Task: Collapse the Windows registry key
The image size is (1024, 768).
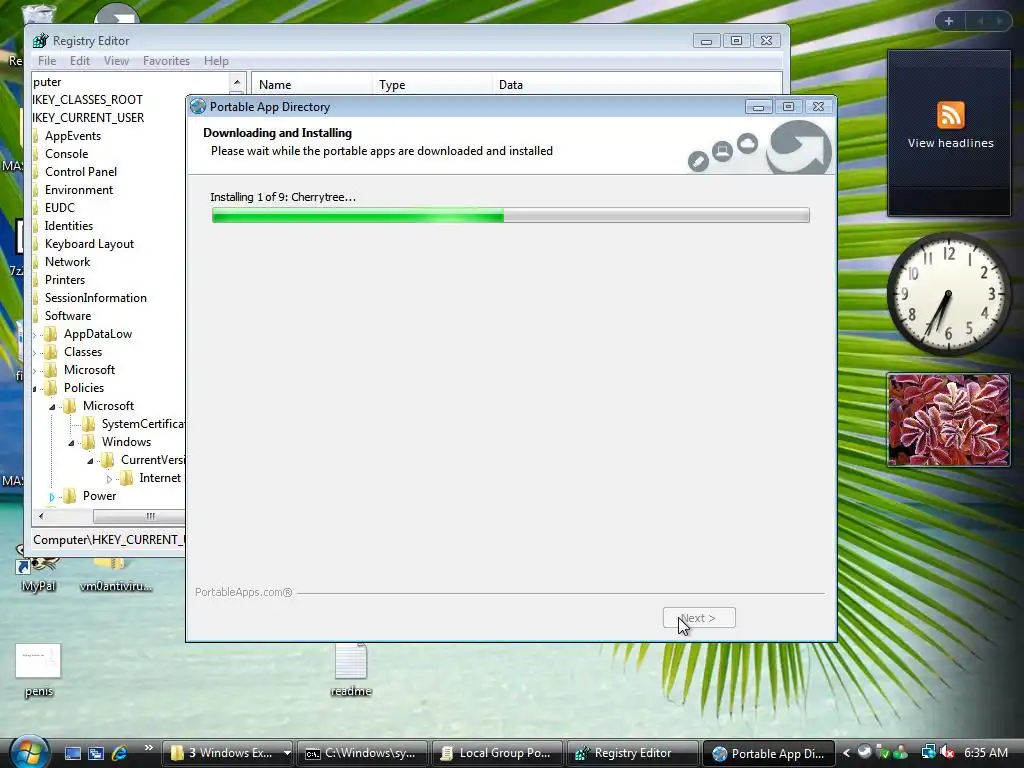Action: point(71,443)
